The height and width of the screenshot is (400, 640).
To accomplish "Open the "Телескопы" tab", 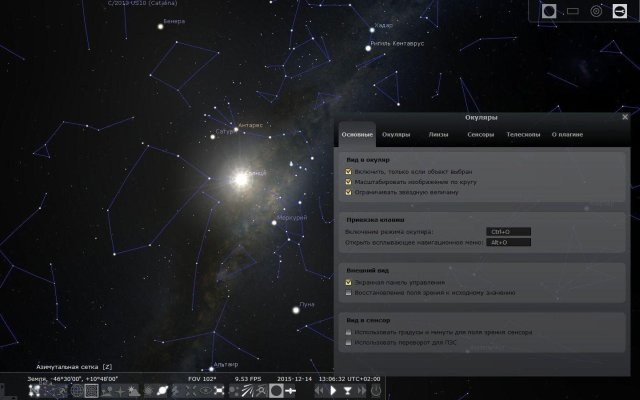I will point(523,133).
